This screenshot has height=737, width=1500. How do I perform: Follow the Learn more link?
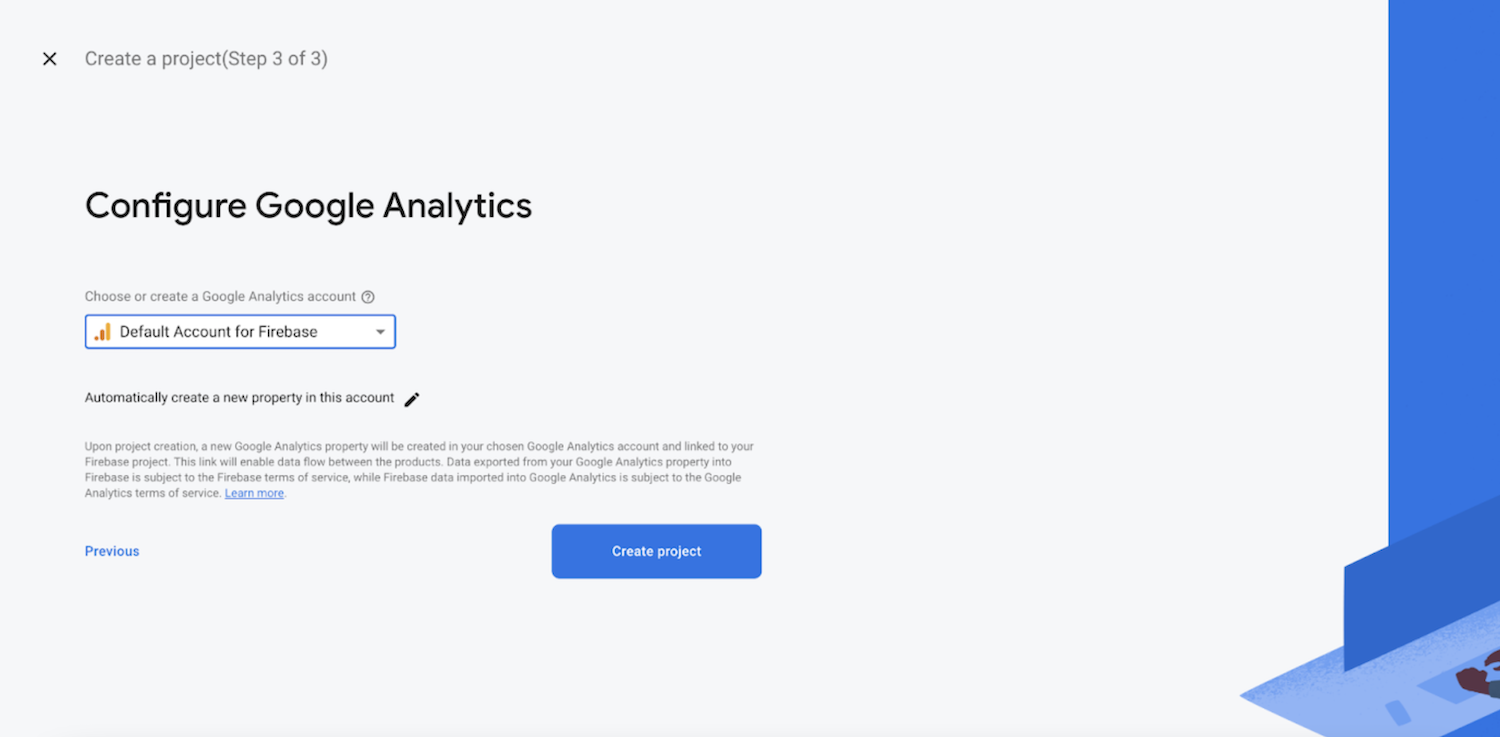[x=254, y=493]
